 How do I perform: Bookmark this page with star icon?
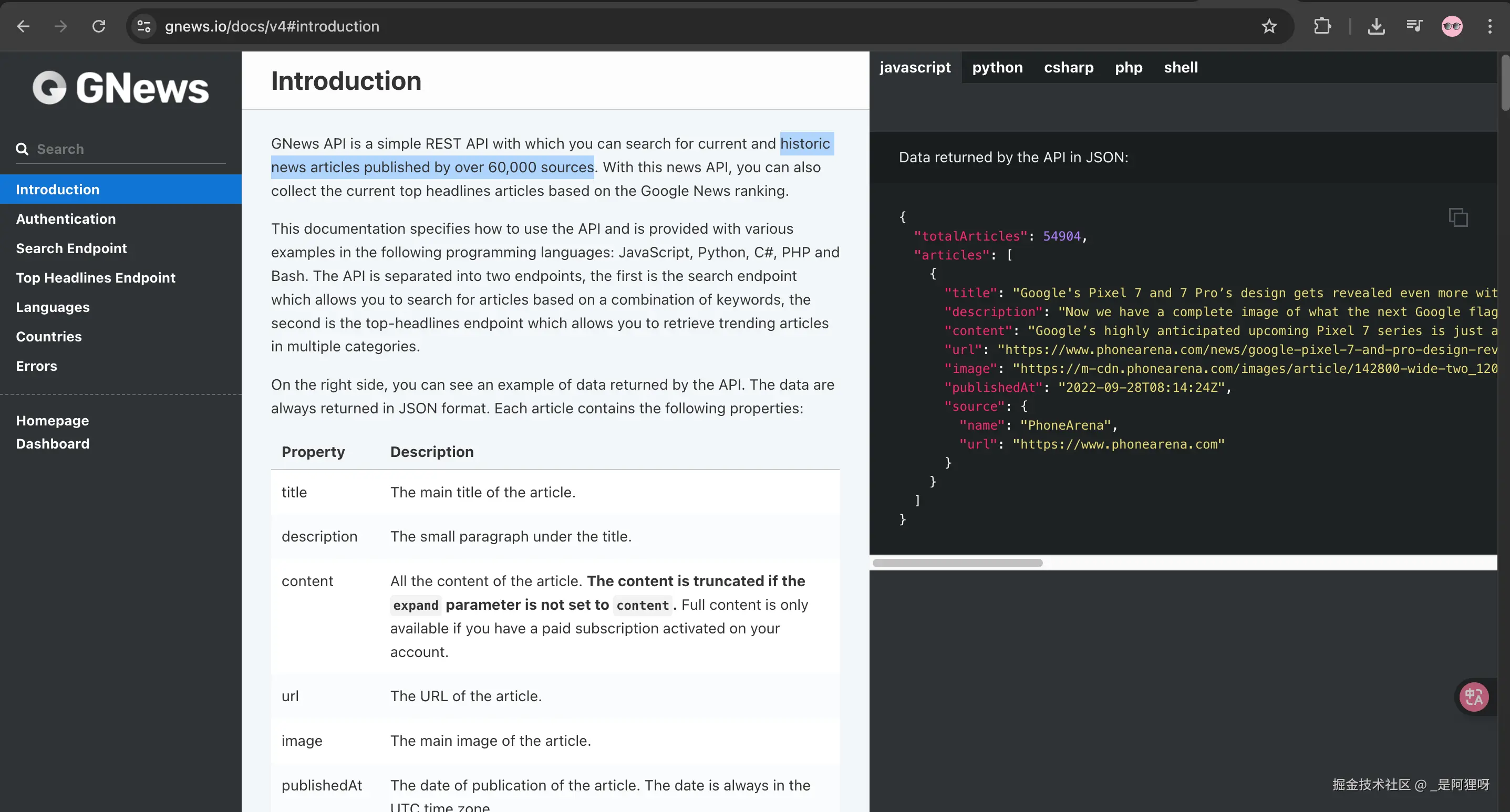click(x=1269, y=26)
